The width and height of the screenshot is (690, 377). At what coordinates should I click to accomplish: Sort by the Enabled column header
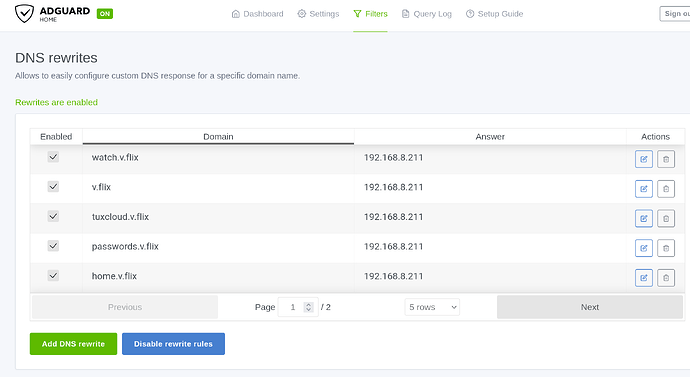(x=56, y=137)
